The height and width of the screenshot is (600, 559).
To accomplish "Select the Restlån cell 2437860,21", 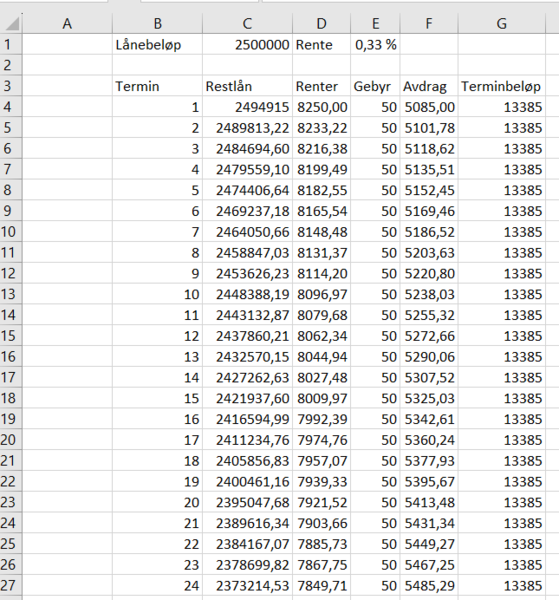I will [x=247, y=336].
